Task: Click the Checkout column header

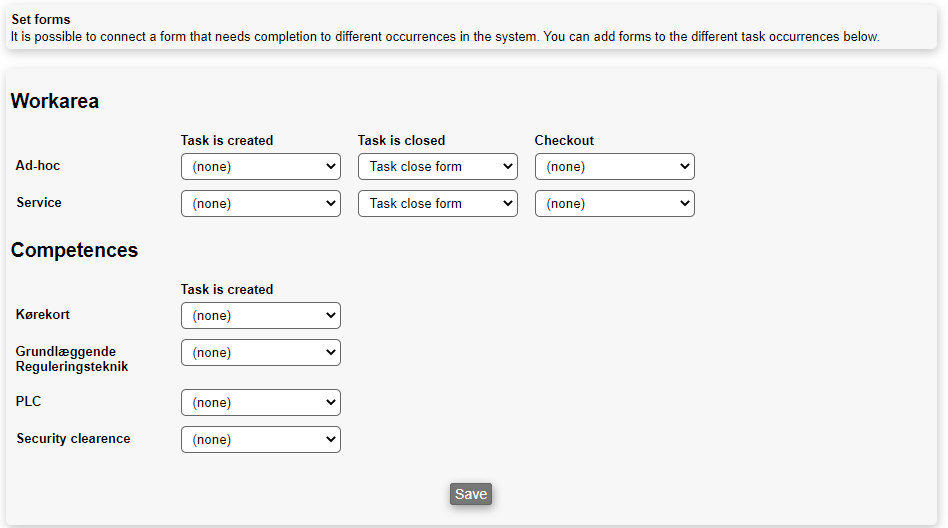Action: pos(564,141)
